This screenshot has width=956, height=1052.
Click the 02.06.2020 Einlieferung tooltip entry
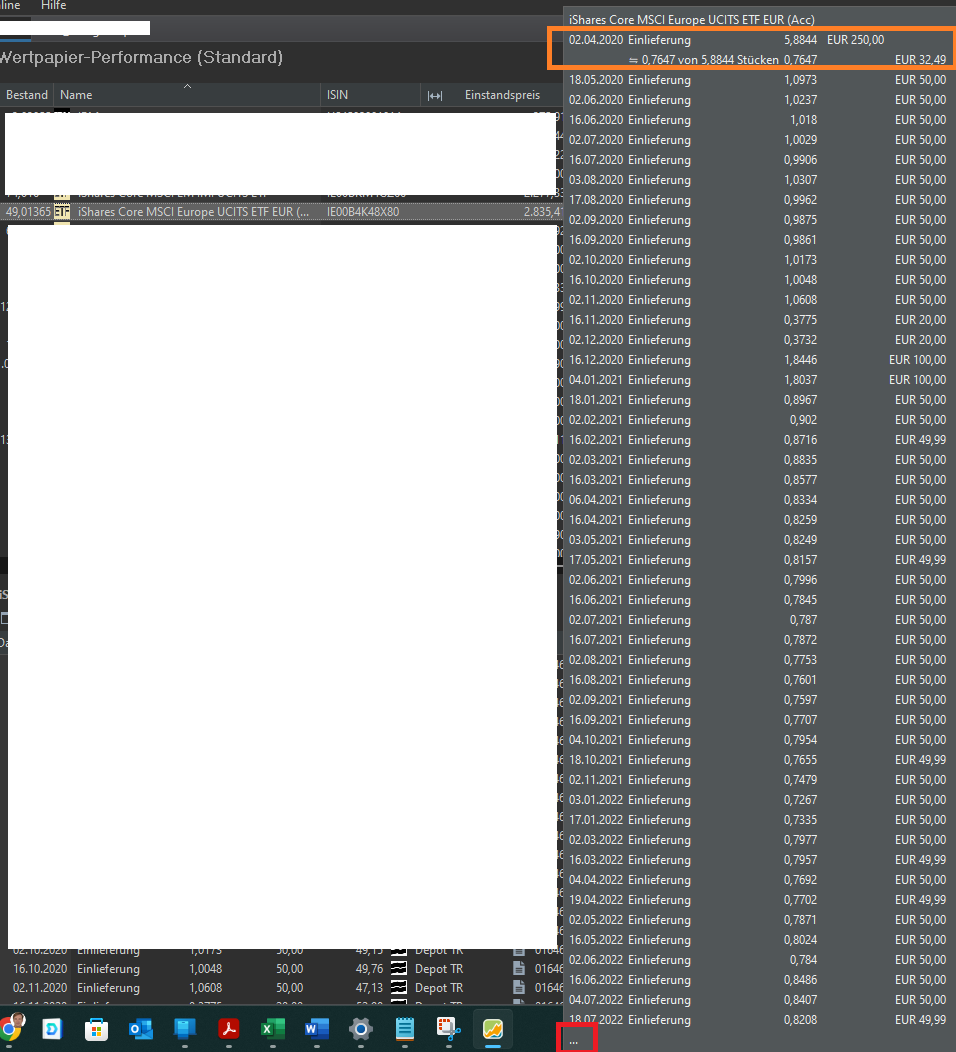757,100
